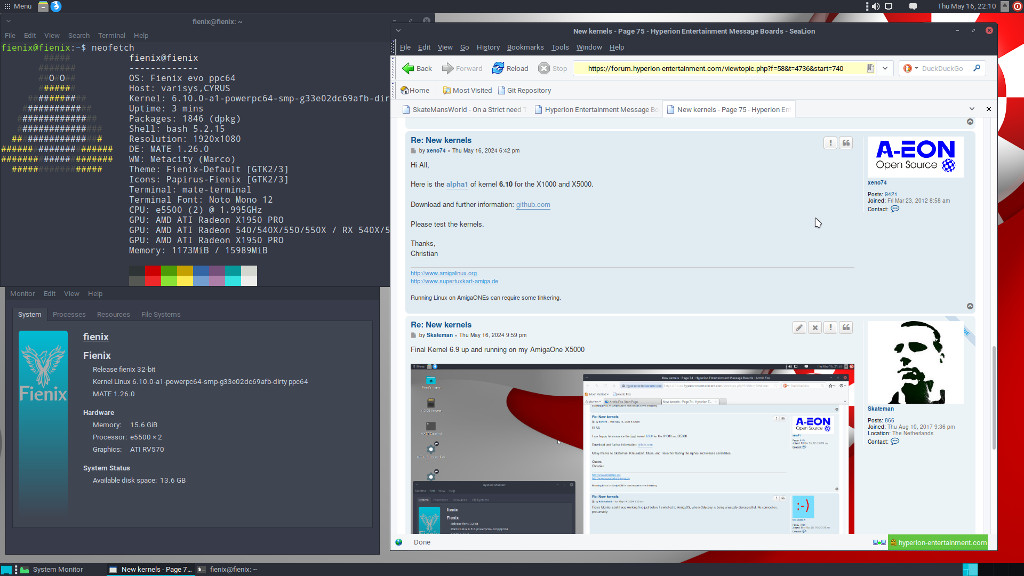Open the terminal window menu arrow in titlebar

coord(8,22)
